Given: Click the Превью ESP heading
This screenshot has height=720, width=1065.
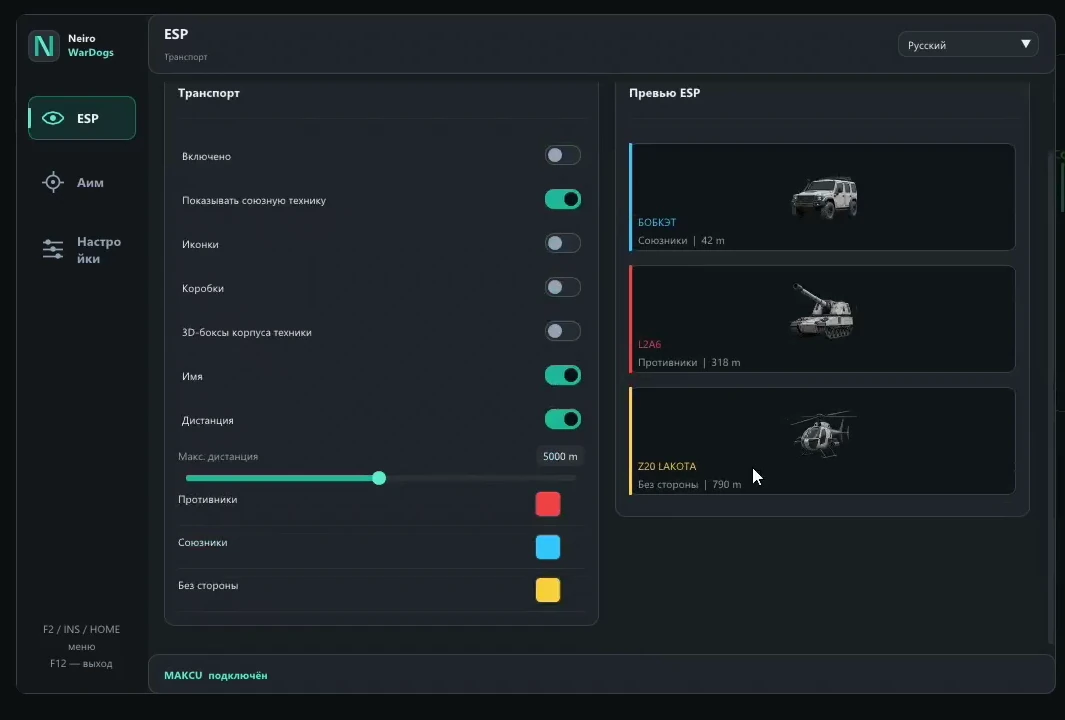Looking at the screenshot, I should coord(664,93).
